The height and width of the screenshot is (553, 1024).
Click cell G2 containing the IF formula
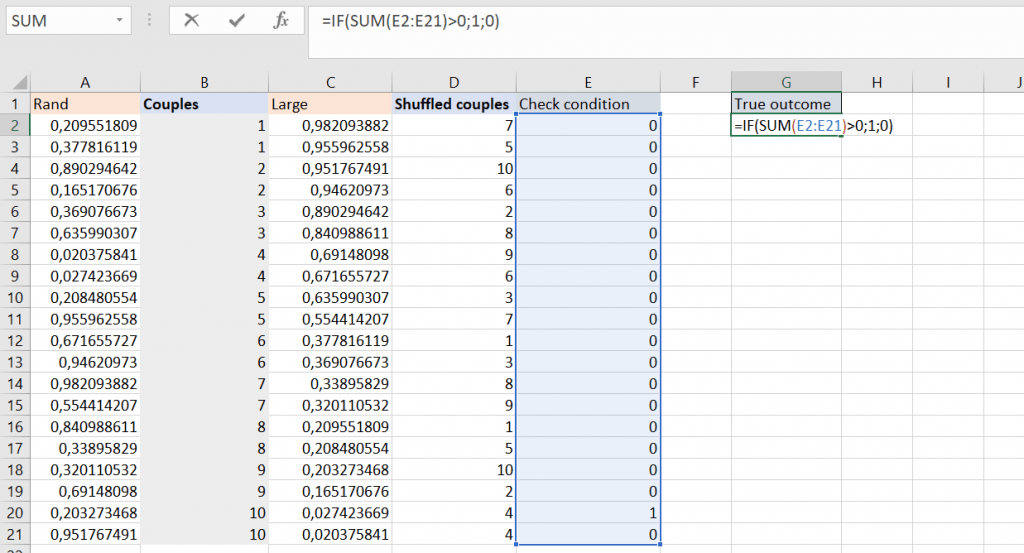click(x=786, y=126)
